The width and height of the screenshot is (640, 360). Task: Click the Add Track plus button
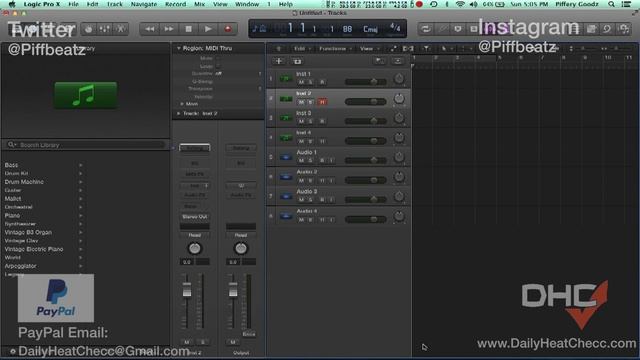279,61
